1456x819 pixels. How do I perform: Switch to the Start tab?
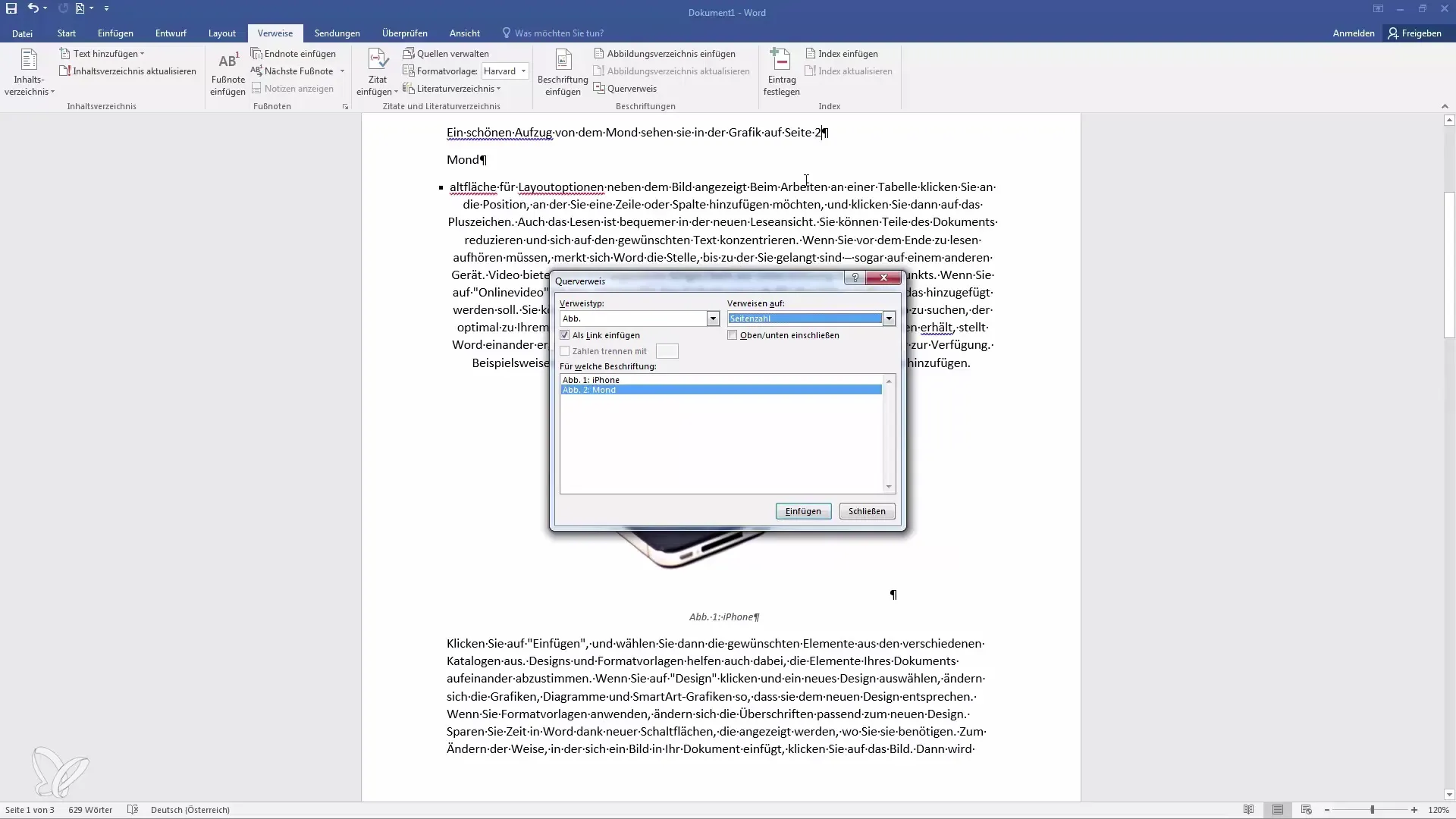tap(66, 33)
